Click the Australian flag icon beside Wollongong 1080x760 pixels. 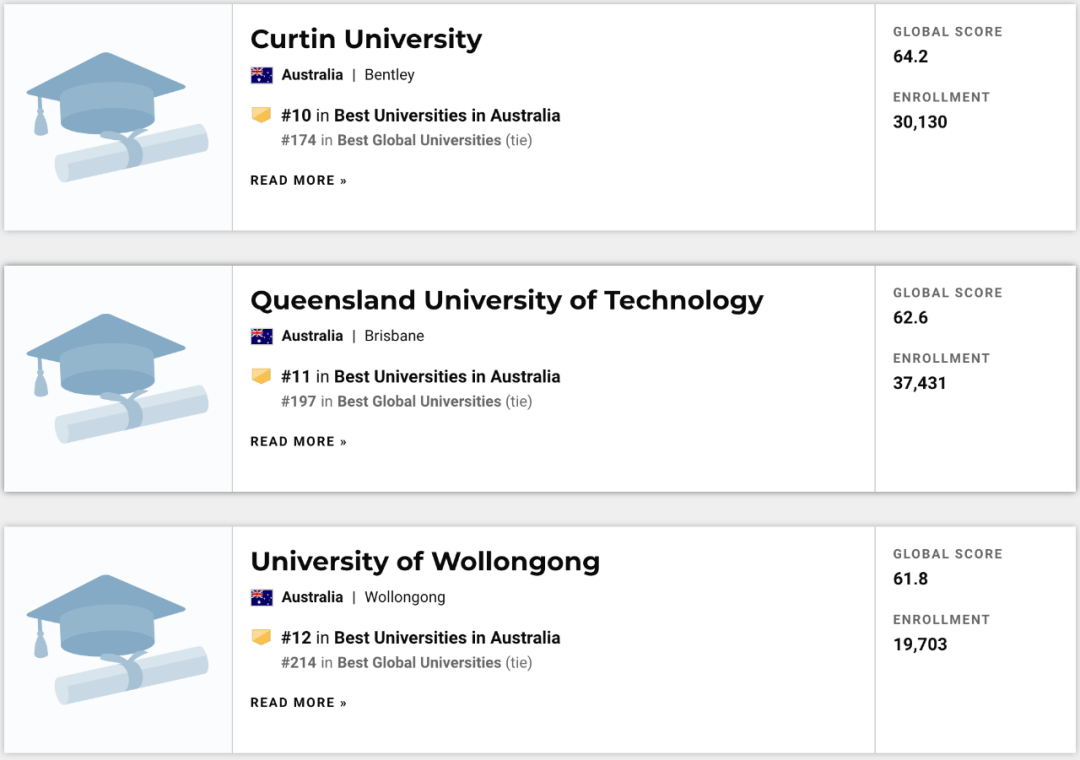click(262, 597)
